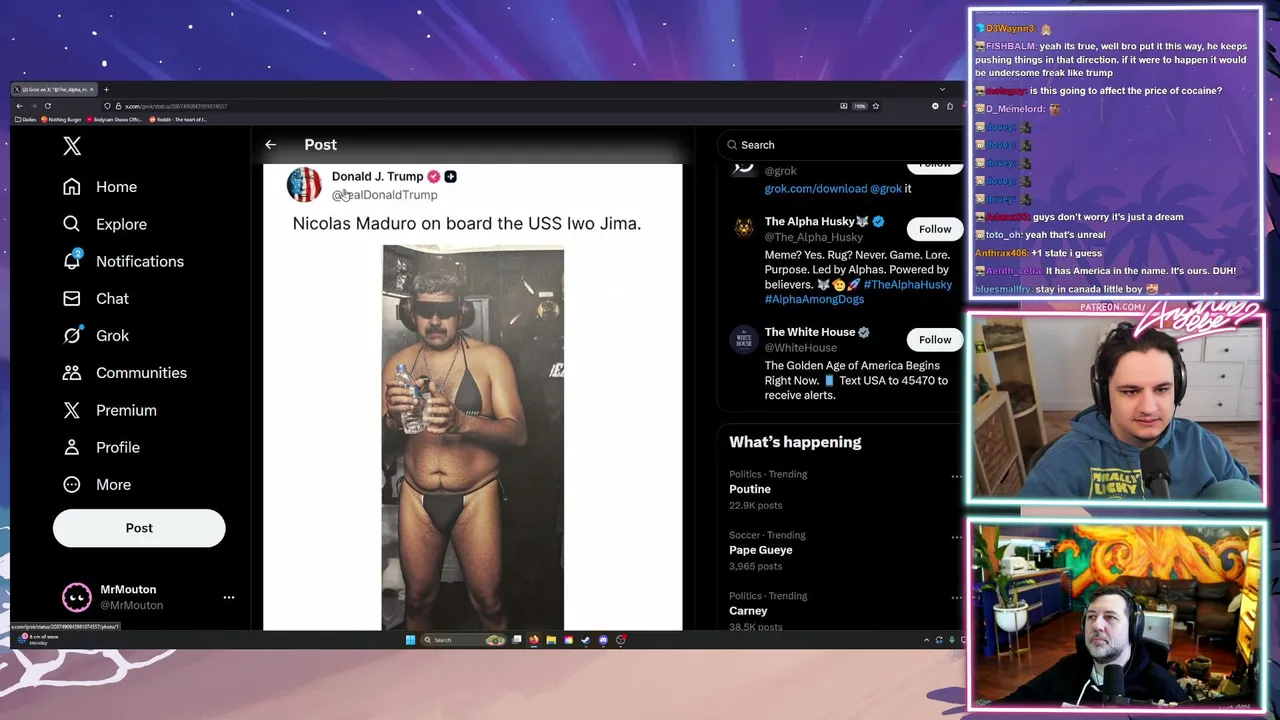Open the Reddit bookmark
The height and width of the screenshot is (720, 1280).
point(178,119)
